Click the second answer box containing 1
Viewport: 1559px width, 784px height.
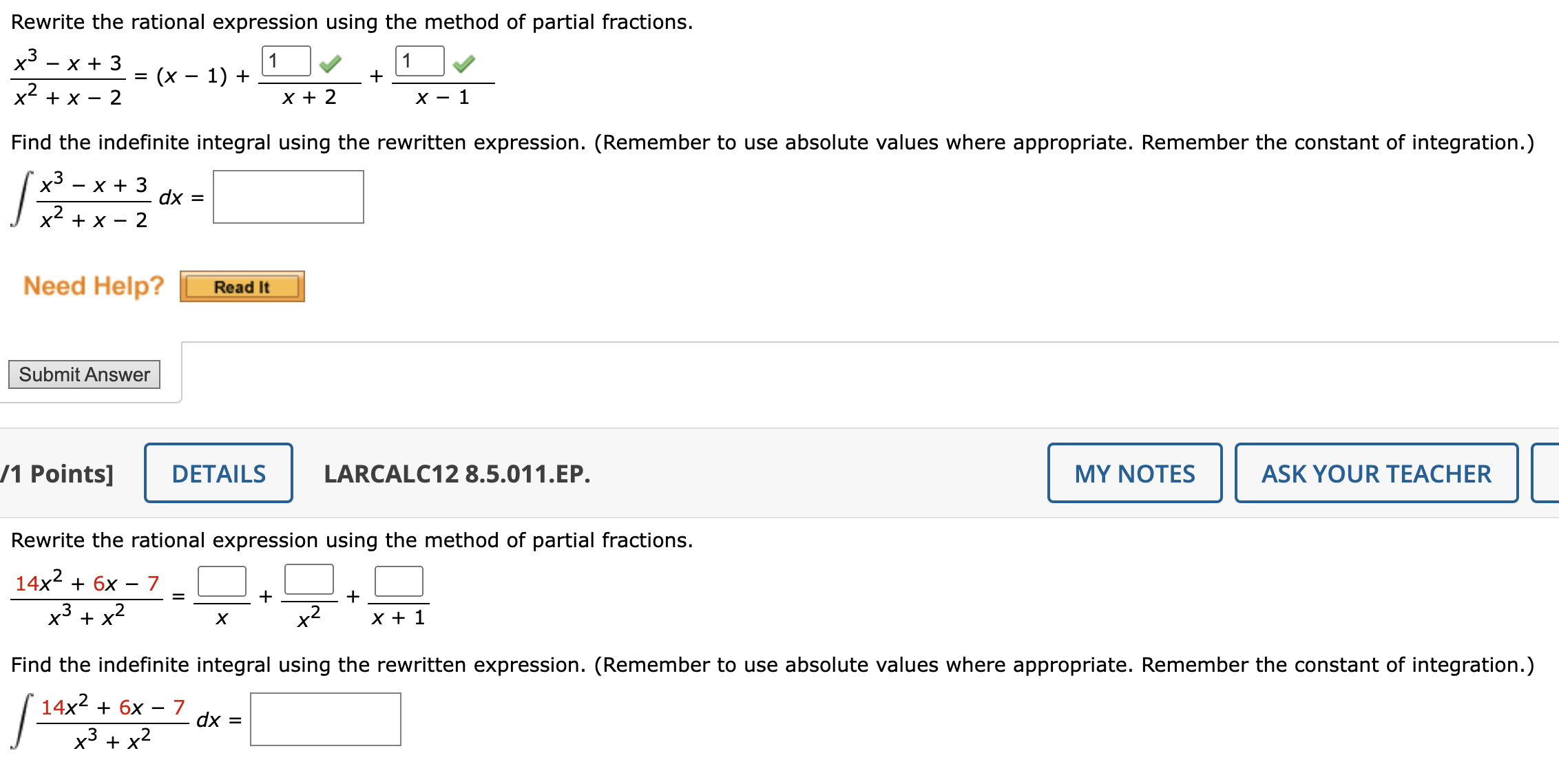pyautogui.click(x=419, y=61)
